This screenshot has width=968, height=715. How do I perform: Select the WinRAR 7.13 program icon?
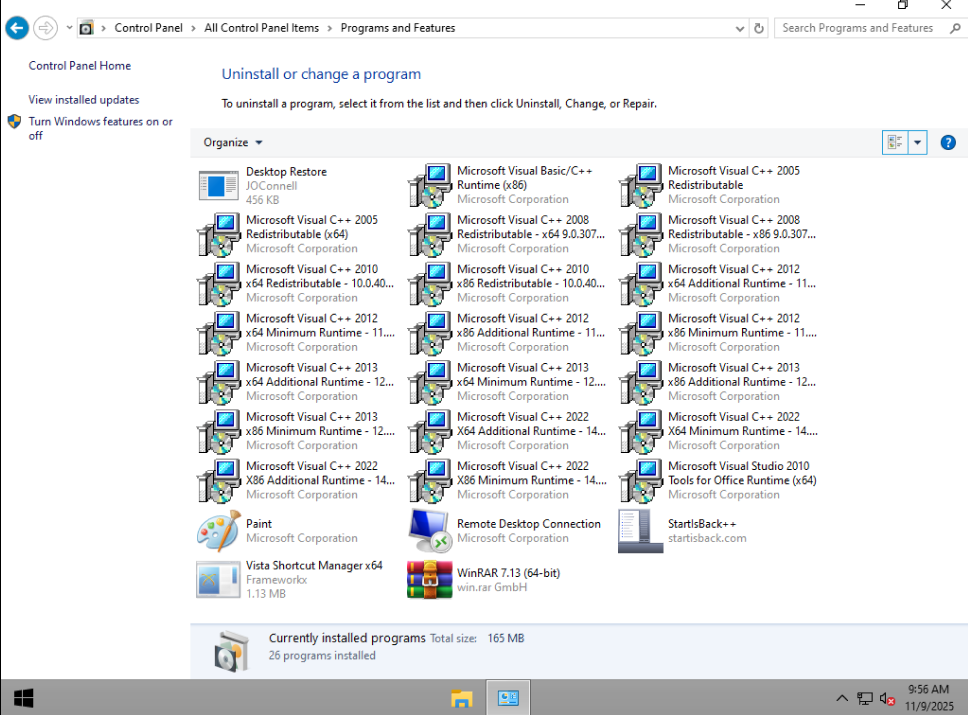click(x=430, y=580)
